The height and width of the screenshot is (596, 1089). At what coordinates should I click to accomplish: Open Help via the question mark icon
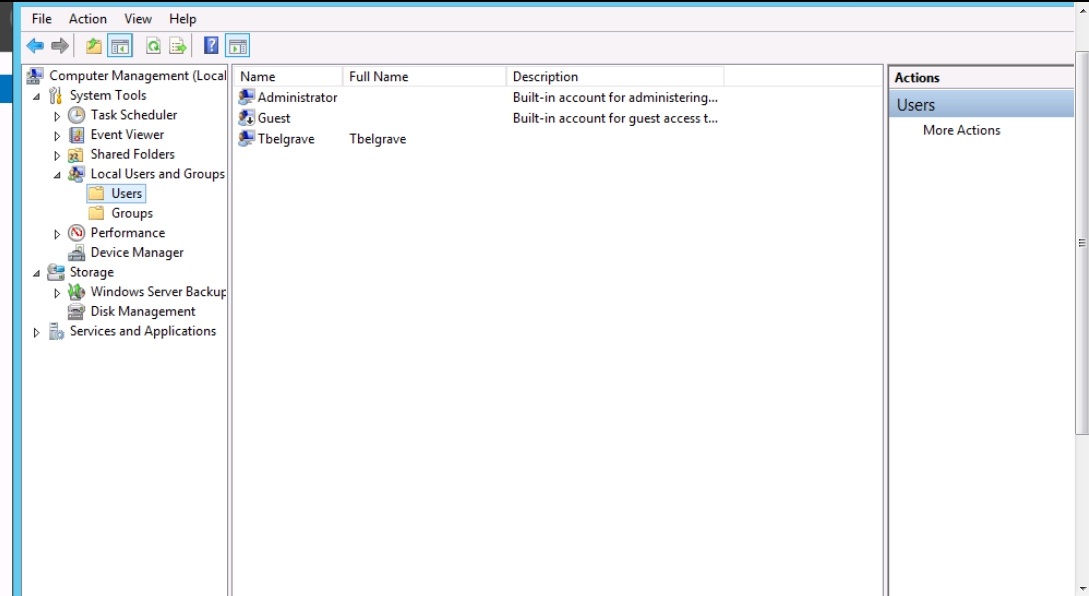pyautogui.click(x=211, y=46)
